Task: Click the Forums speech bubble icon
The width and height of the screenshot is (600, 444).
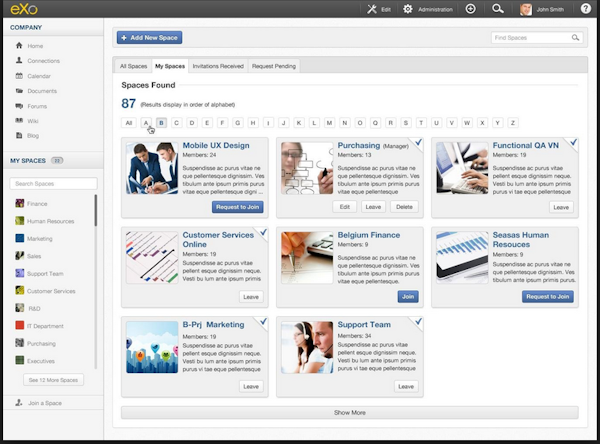Action: click(x=19, y=106)
